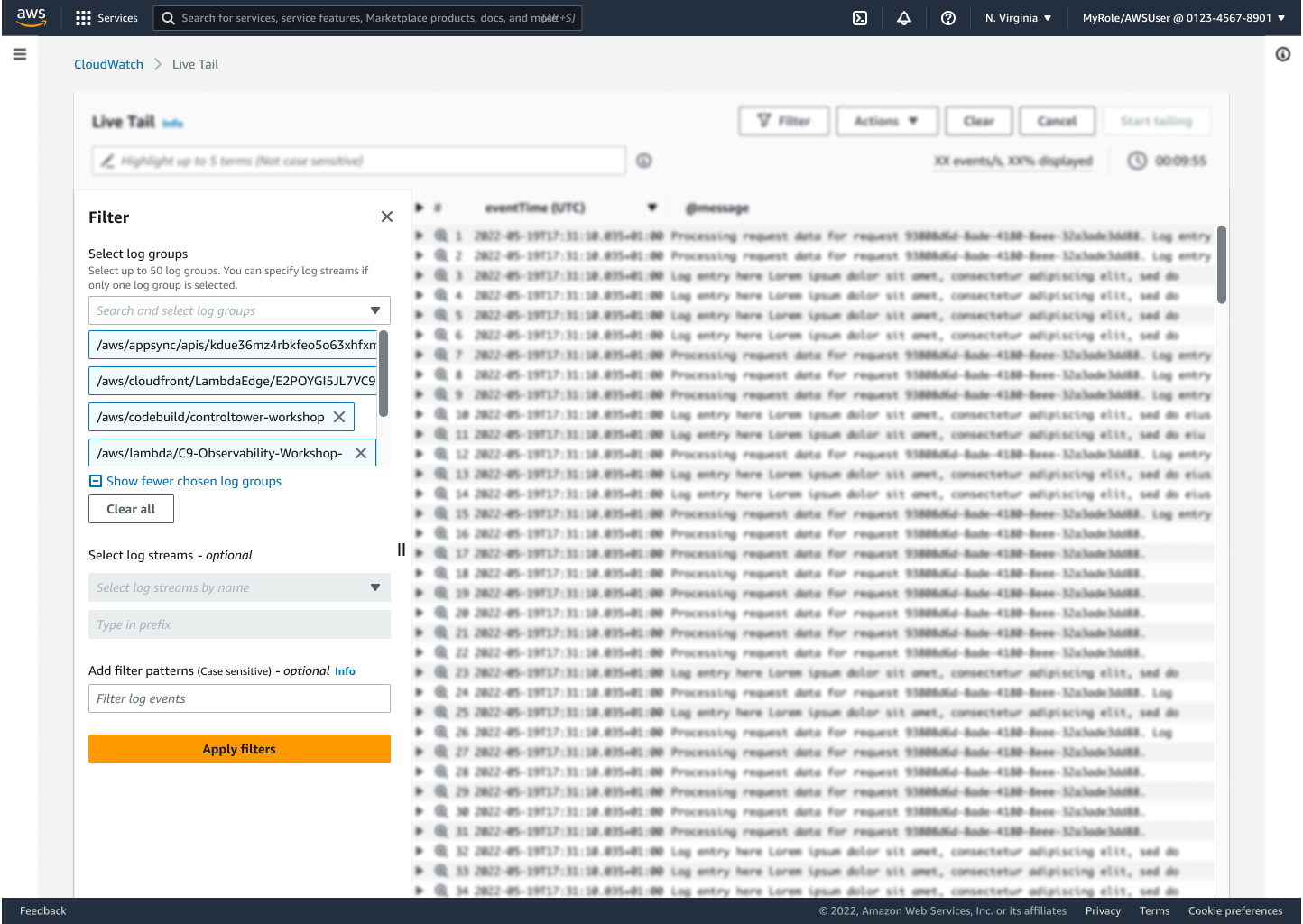The image size is (1303, 924).
Task: Click the magnifier icon on log row 32
Action: point(441,851)
